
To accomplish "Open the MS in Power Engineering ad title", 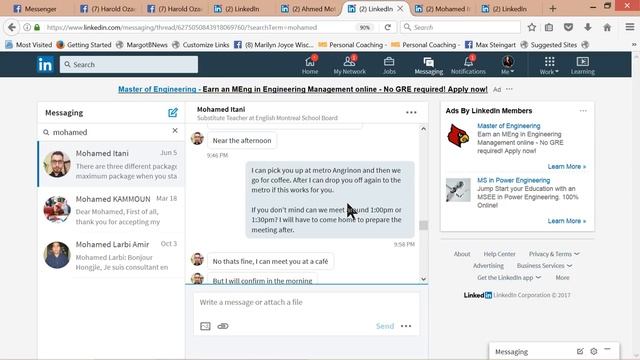I will point(513,180).
